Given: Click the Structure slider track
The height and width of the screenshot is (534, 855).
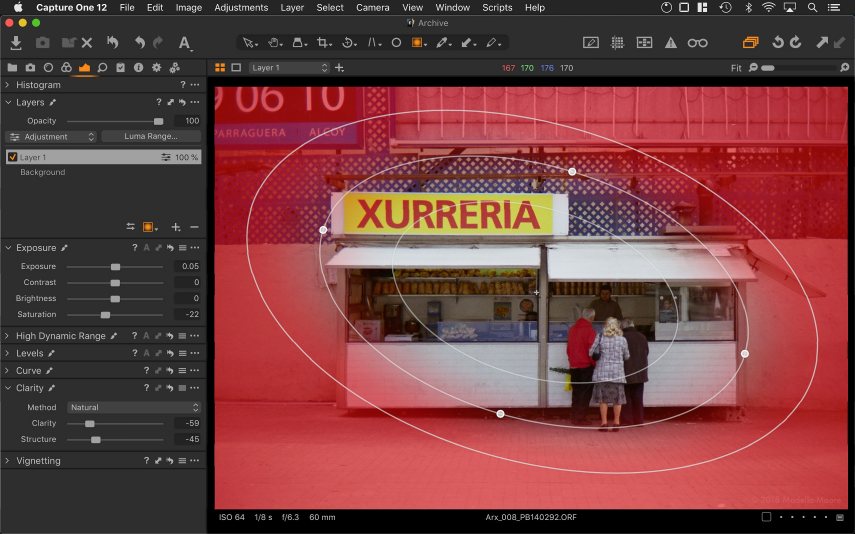Looking at the screenshot, I should click(x=115, y=440).
